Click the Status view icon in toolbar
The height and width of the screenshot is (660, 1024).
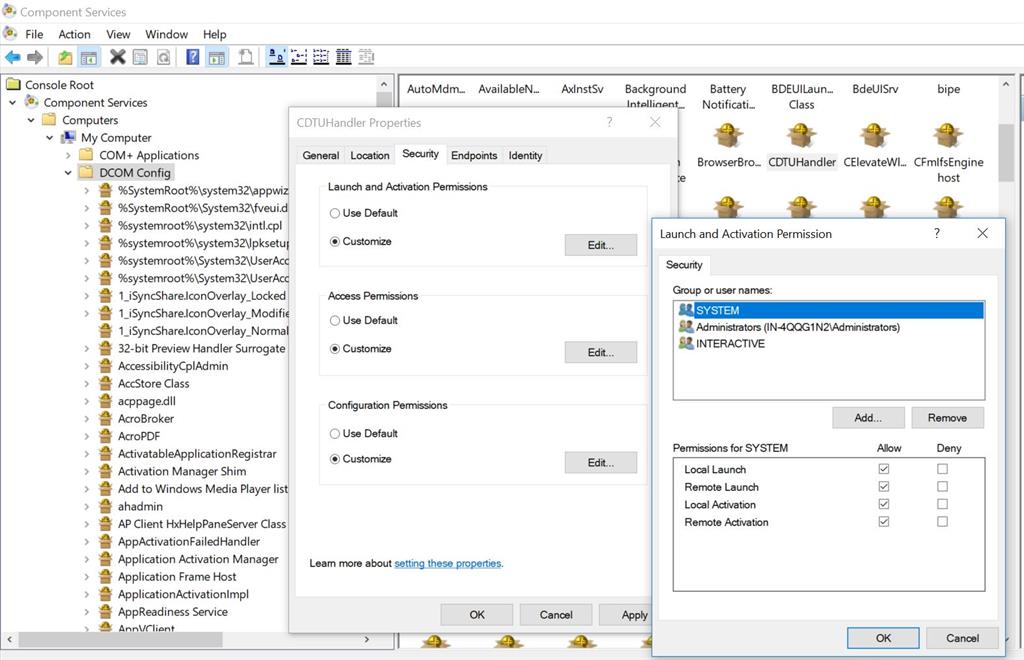pos(366,57)
